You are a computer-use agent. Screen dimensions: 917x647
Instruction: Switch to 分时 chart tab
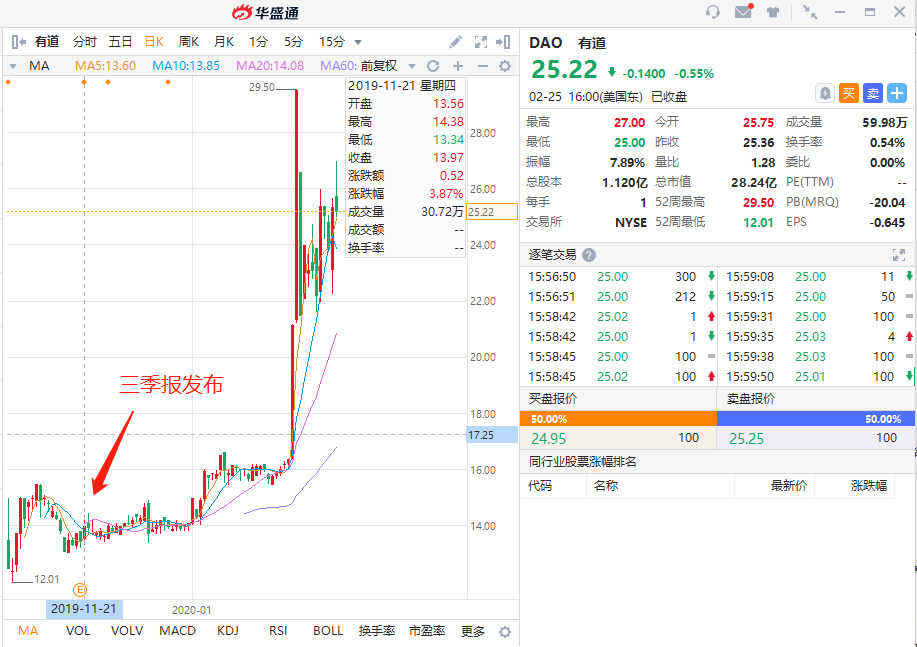pyautogui.click(x=84, y=42)
